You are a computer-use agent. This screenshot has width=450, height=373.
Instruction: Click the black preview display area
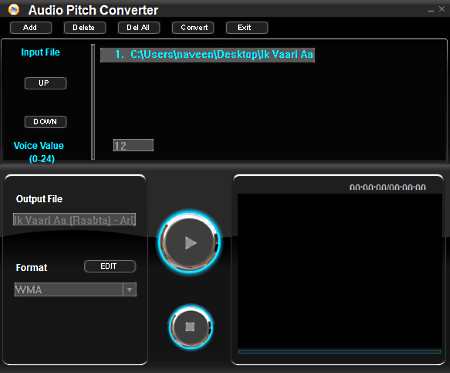(340, 271)
